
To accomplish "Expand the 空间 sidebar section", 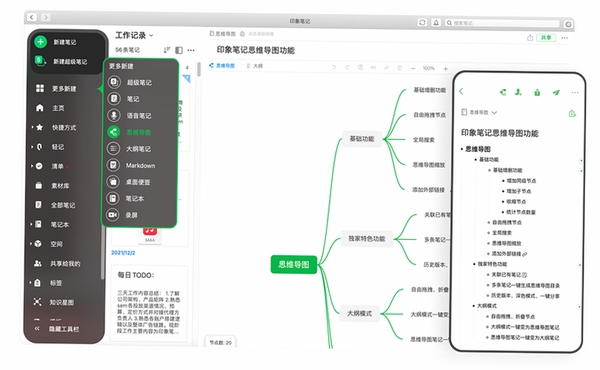I will (x=31, y=244).
